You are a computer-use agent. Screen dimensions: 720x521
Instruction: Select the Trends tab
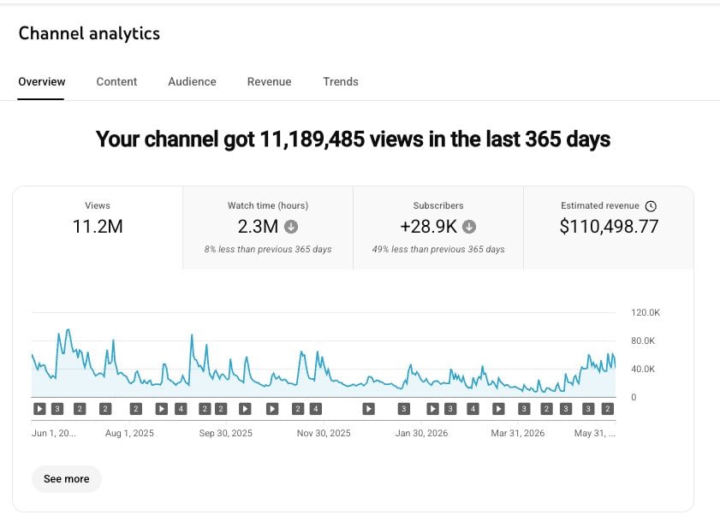coord(340,82)
